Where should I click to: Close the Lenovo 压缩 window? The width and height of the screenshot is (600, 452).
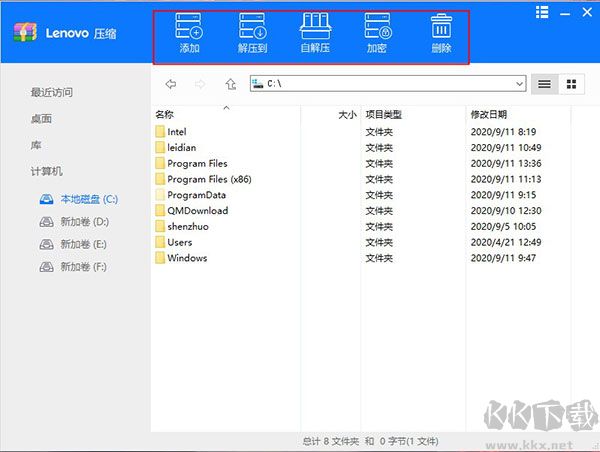(587, 12)
